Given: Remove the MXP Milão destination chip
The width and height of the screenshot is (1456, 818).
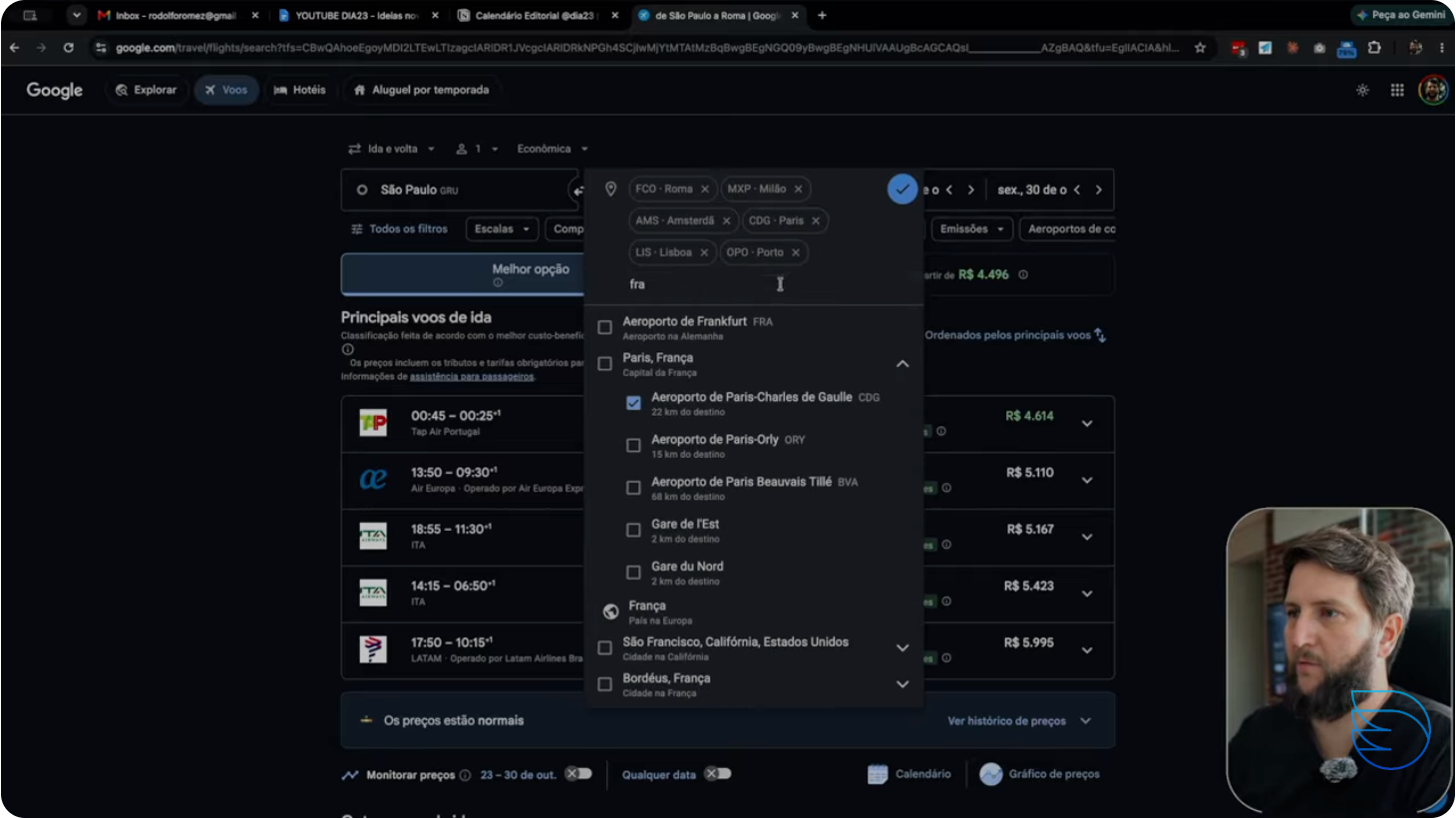Looking at the screenshot, I should click(798, 190).
